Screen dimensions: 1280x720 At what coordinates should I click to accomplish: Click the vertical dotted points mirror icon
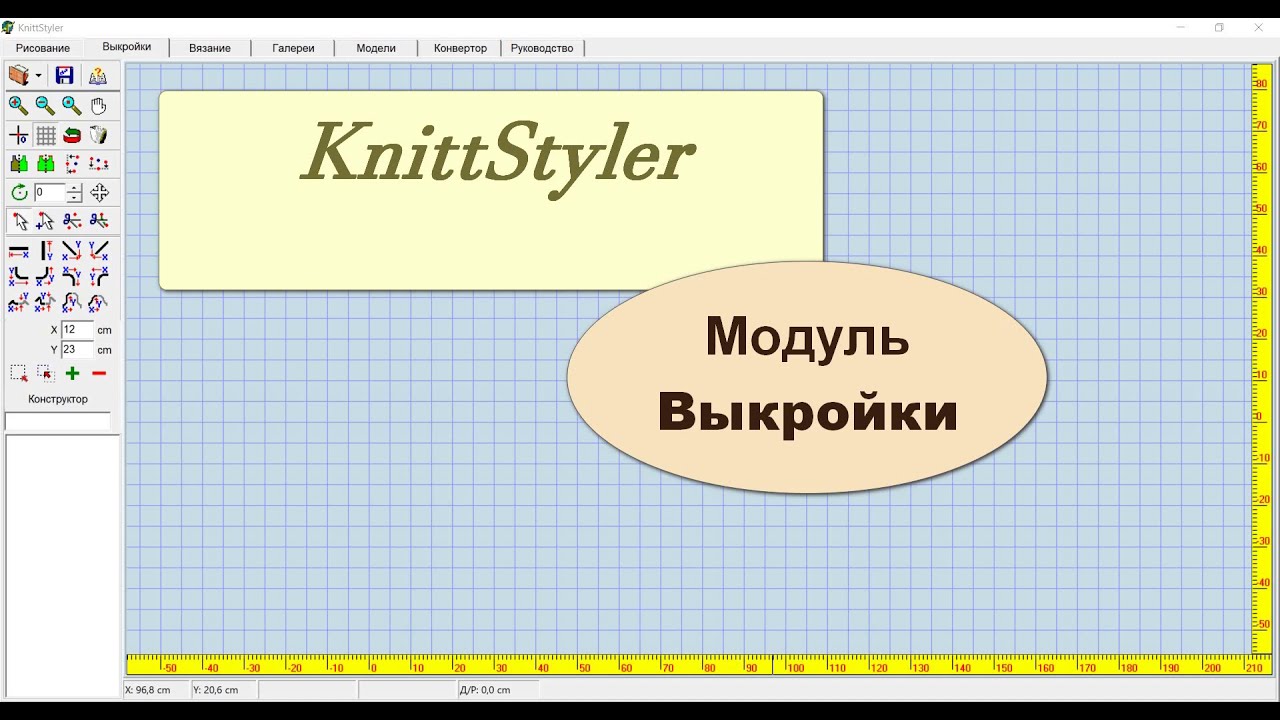pos(72,164)
